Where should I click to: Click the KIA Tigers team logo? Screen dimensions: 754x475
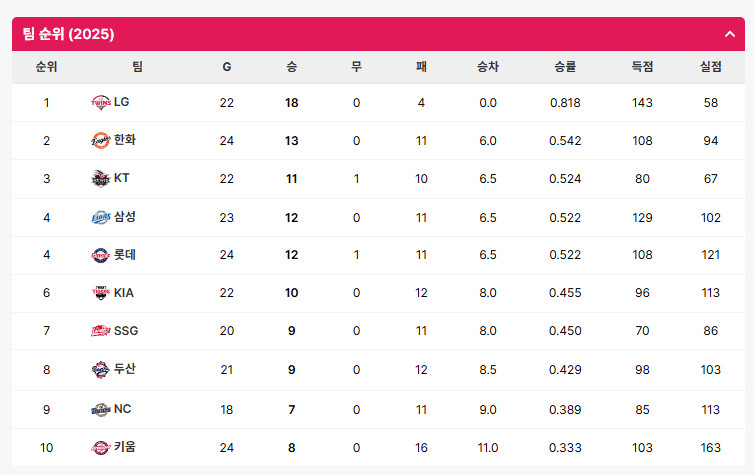click(x=101, y=293)
